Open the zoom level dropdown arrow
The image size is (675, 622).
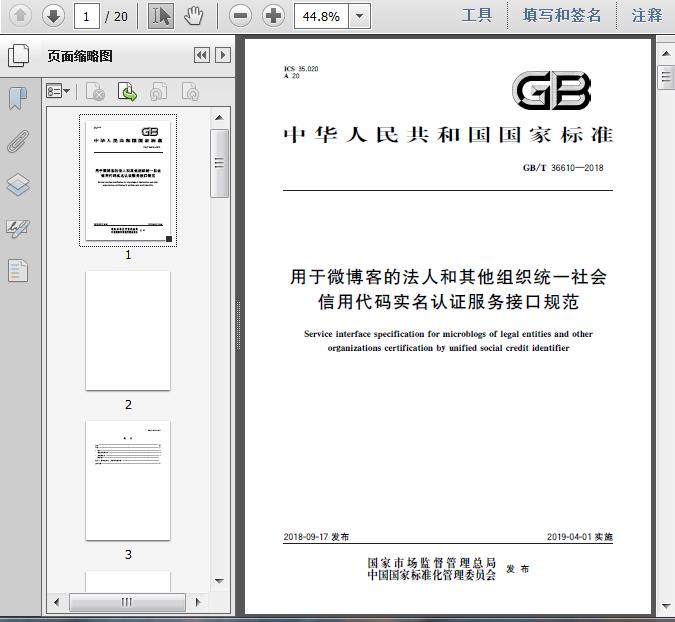359,16
